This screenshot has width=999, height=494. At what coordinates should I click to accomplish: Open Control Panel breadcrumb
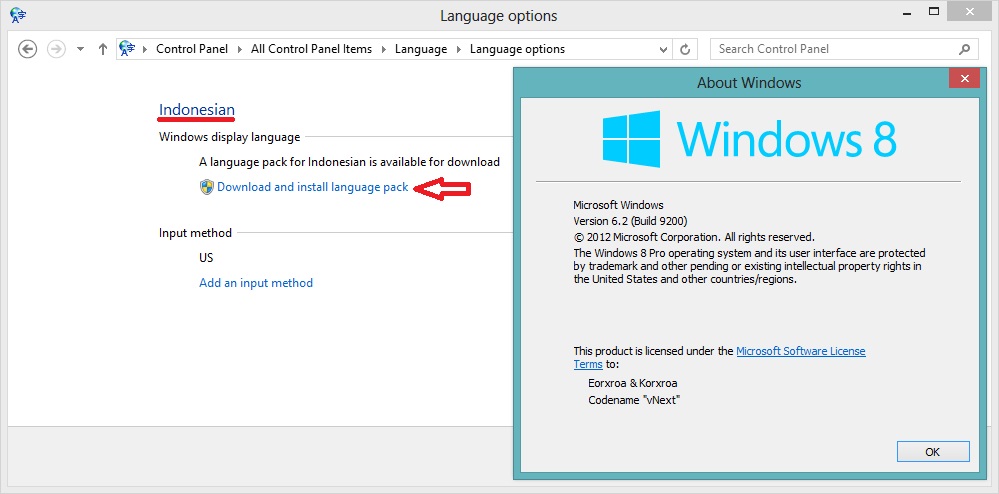coord(192,49)
